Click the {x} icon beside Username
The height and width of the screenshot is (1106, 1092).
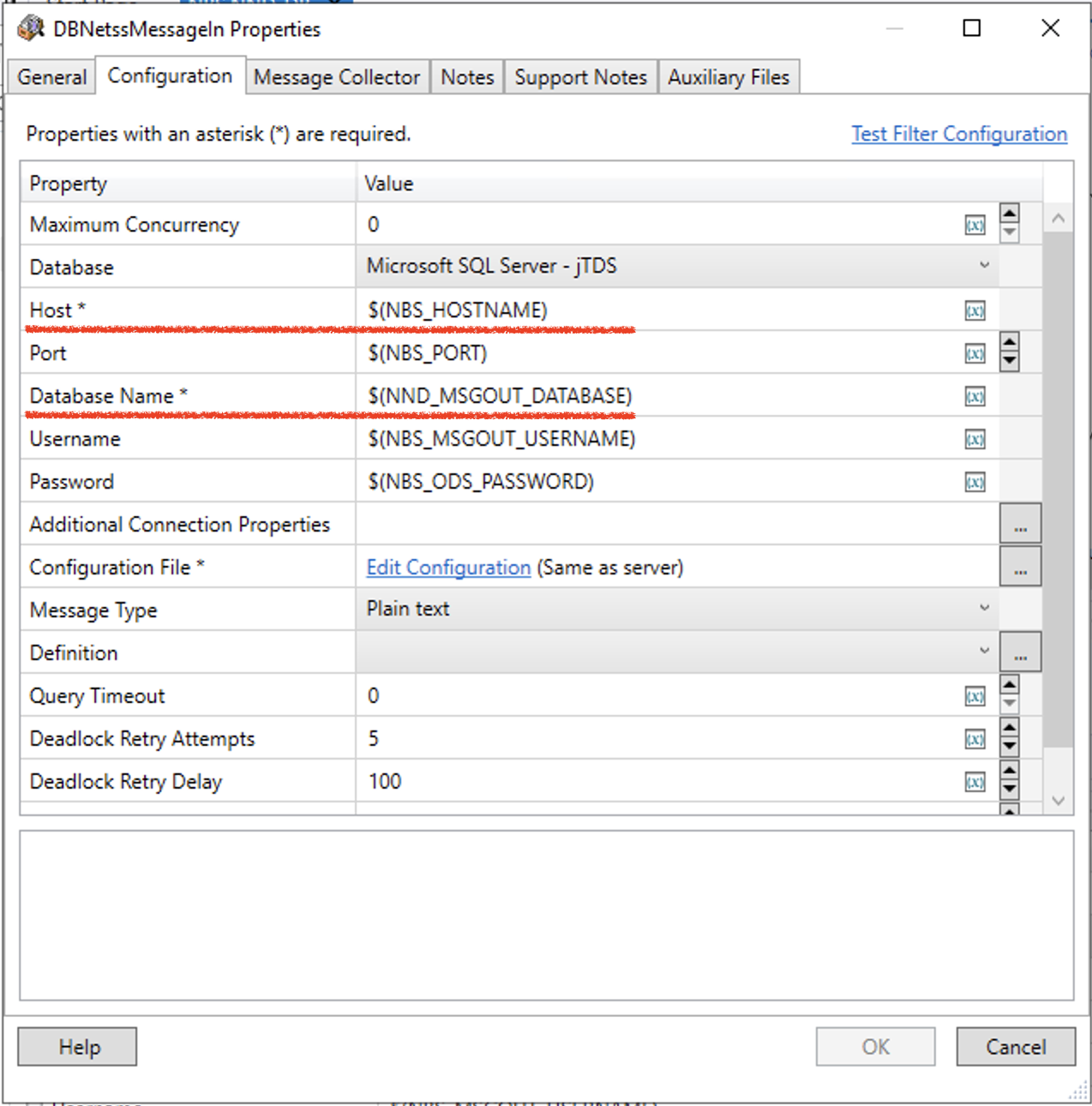point(974,439)
